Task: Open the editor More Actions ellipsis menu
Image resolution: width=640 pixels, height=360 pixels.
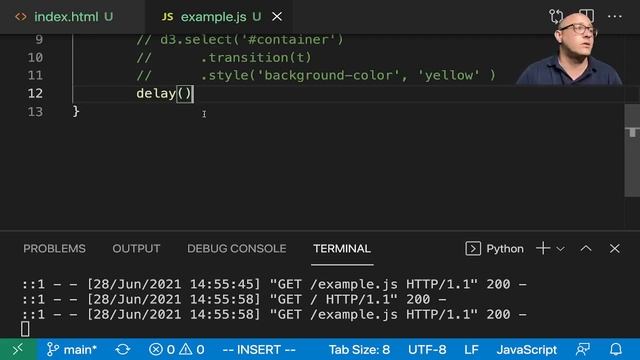Action: click(615, 17)
